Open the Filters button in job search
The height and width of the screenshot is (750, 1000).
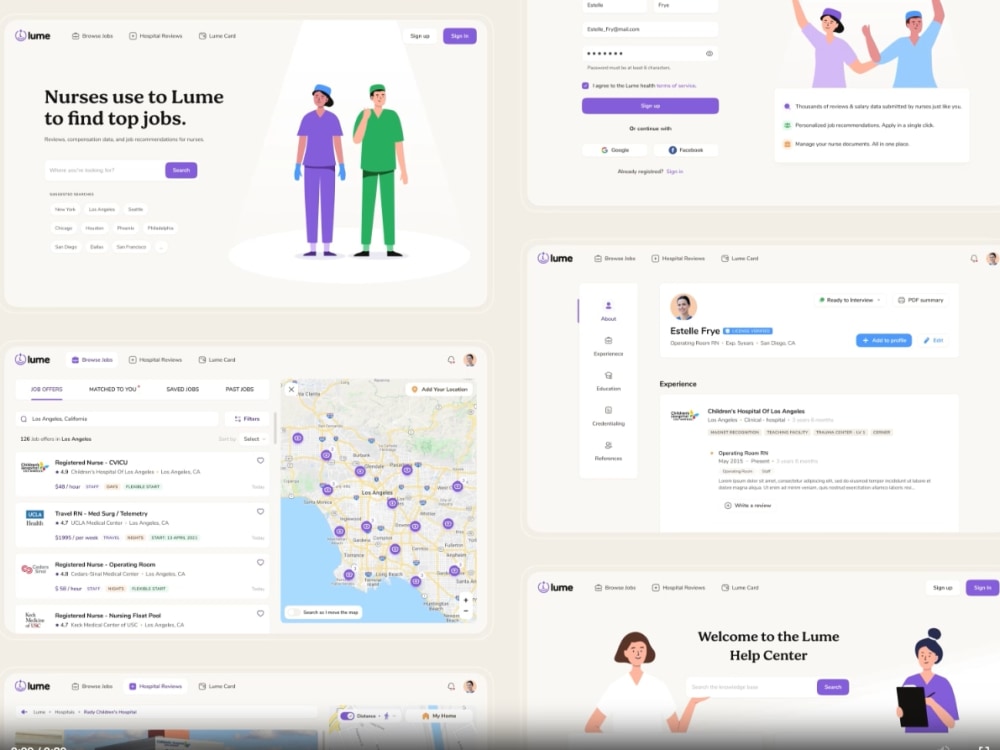[247, 419]
